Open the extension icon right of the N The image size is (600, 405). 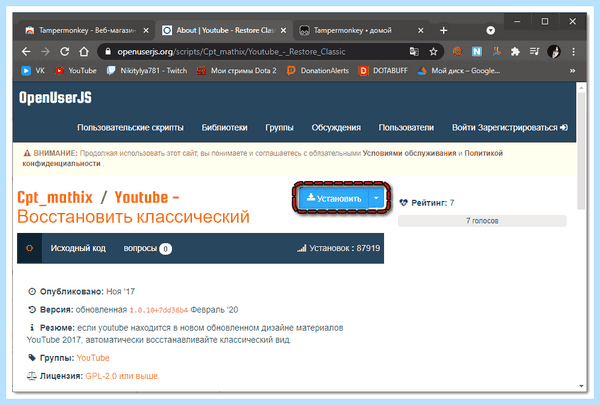click(x=496, y=51)
